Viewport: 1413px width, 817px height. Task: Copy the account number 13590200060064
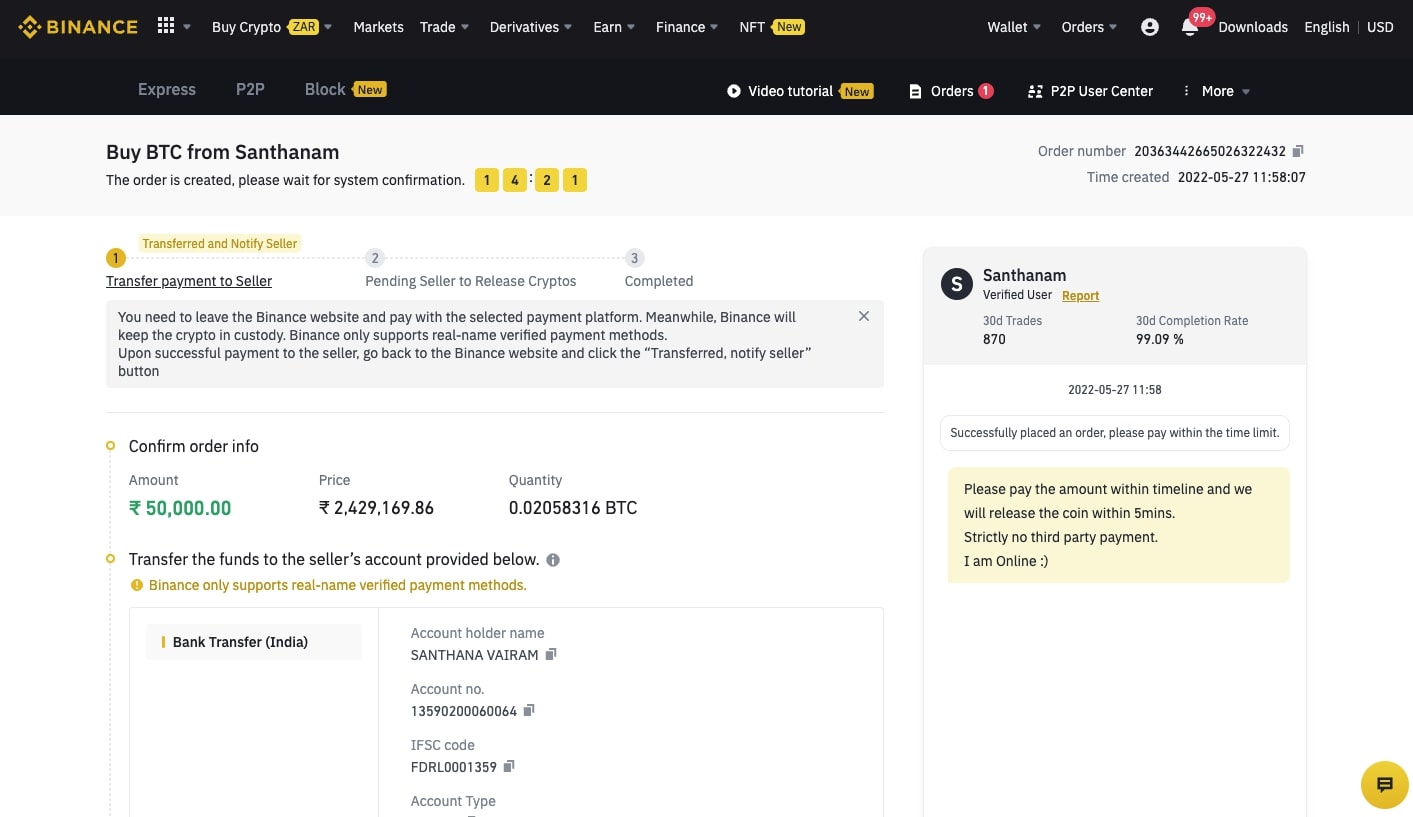pyautogui.click(x=529, y=710)
